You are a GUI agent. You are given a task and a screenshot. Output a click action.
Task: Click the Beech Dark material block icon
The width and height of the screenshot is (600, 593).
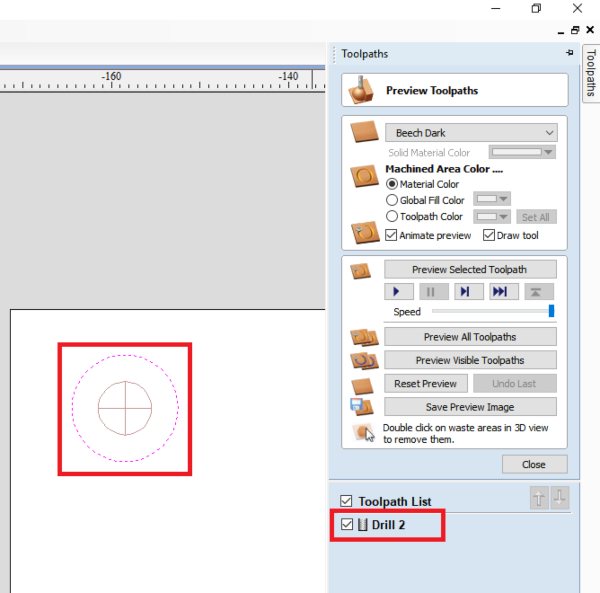tap(364, 132)
